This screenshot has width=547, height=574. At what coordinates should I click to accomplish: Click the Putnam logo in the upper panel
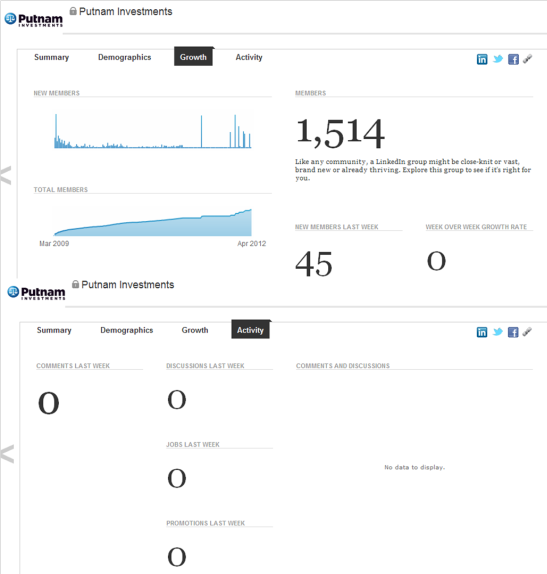(34, 20)
